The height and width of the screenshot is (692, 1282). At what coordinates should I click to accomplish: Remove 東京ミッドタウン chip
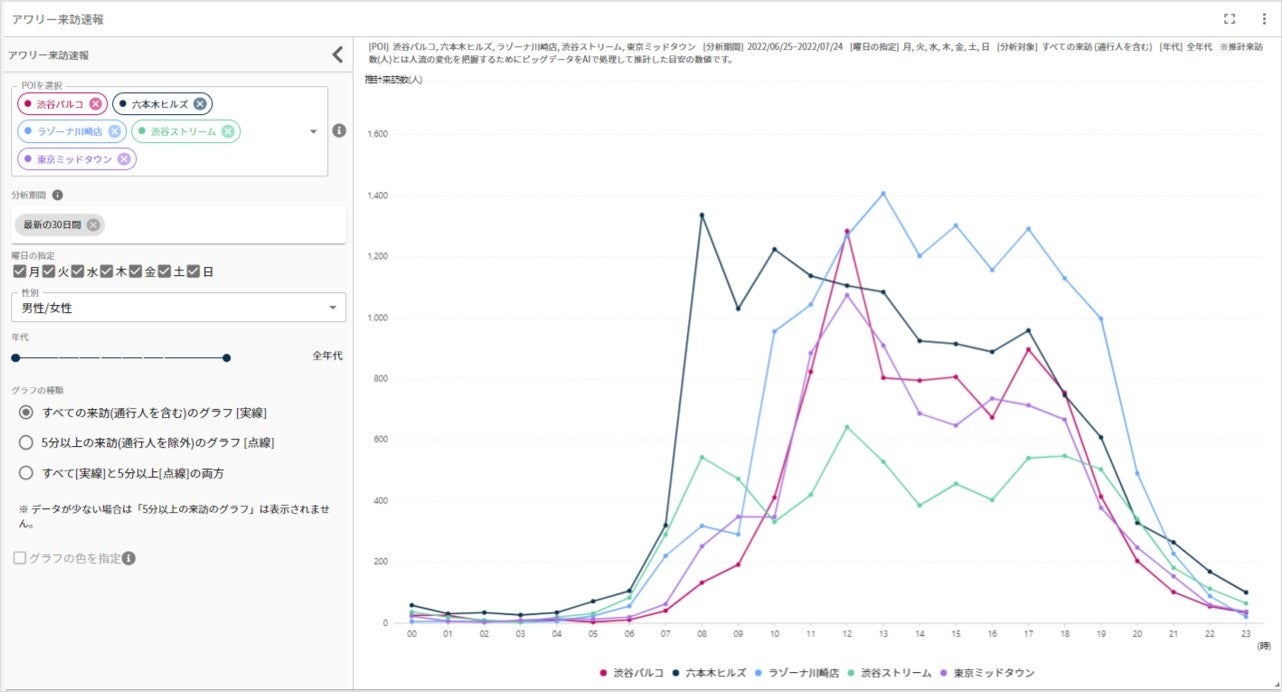pyautogui.click(x=124, y=159)
